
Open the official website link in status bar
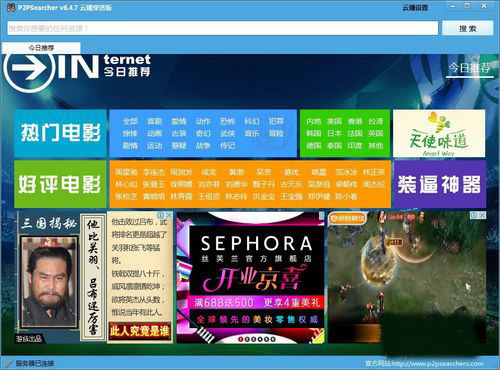pos(424,363)
